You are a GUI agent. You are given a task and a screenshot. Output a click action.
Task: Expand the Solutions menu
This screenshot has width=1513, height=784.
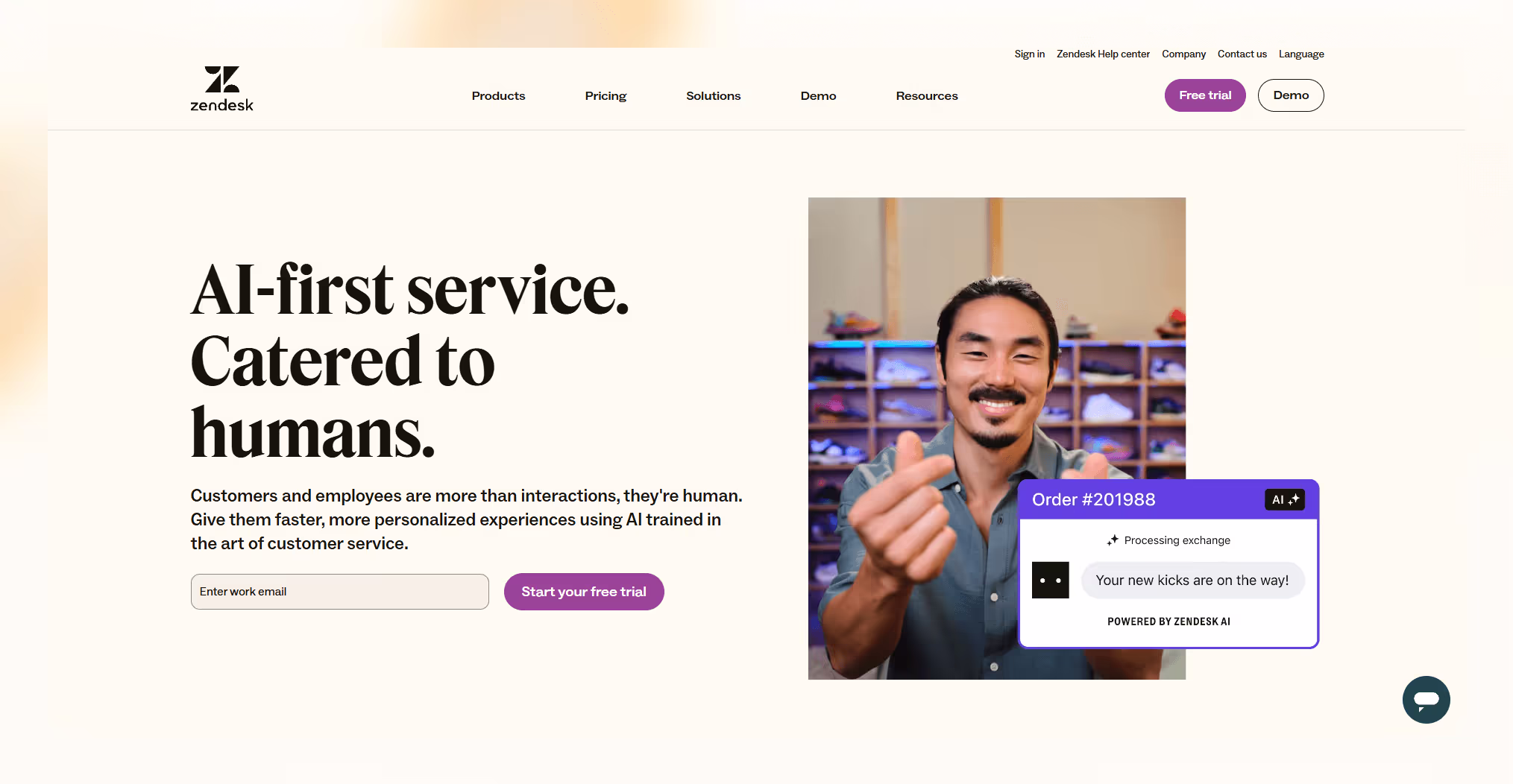coord(713,95)
